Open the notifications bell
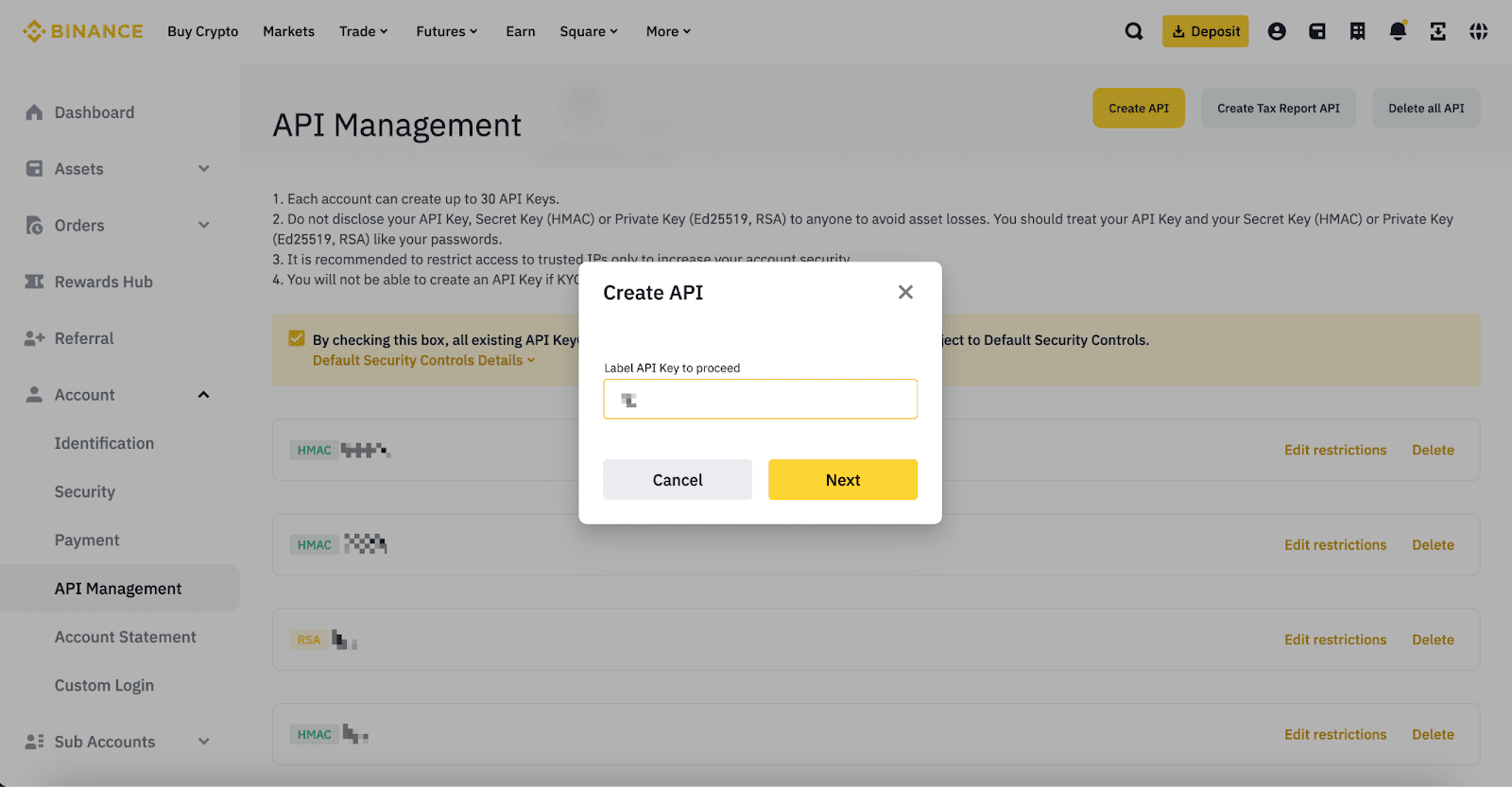 1398,31
